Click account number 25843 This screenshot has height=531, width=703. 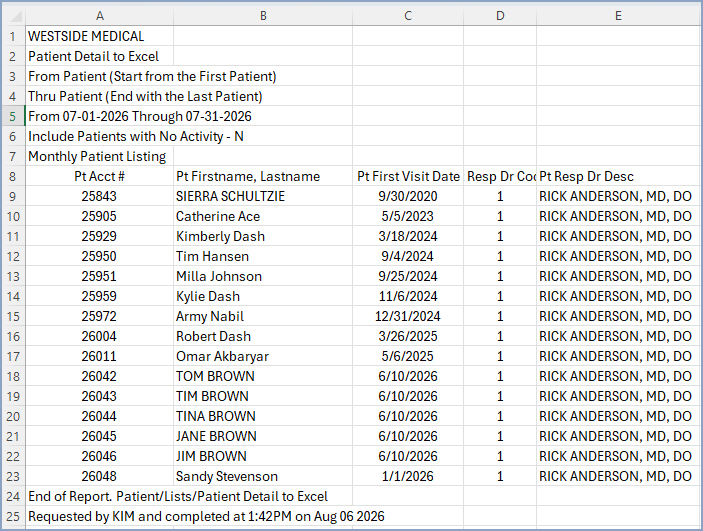coord(100,196)
